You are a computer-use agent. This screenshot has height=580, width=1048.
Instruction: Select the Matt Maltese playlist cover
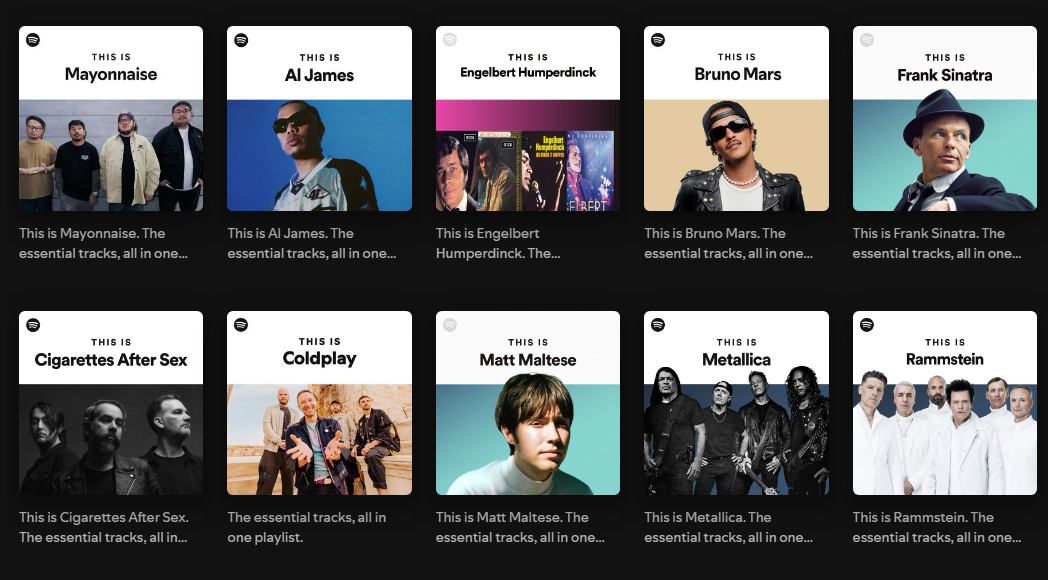[528, 403]
